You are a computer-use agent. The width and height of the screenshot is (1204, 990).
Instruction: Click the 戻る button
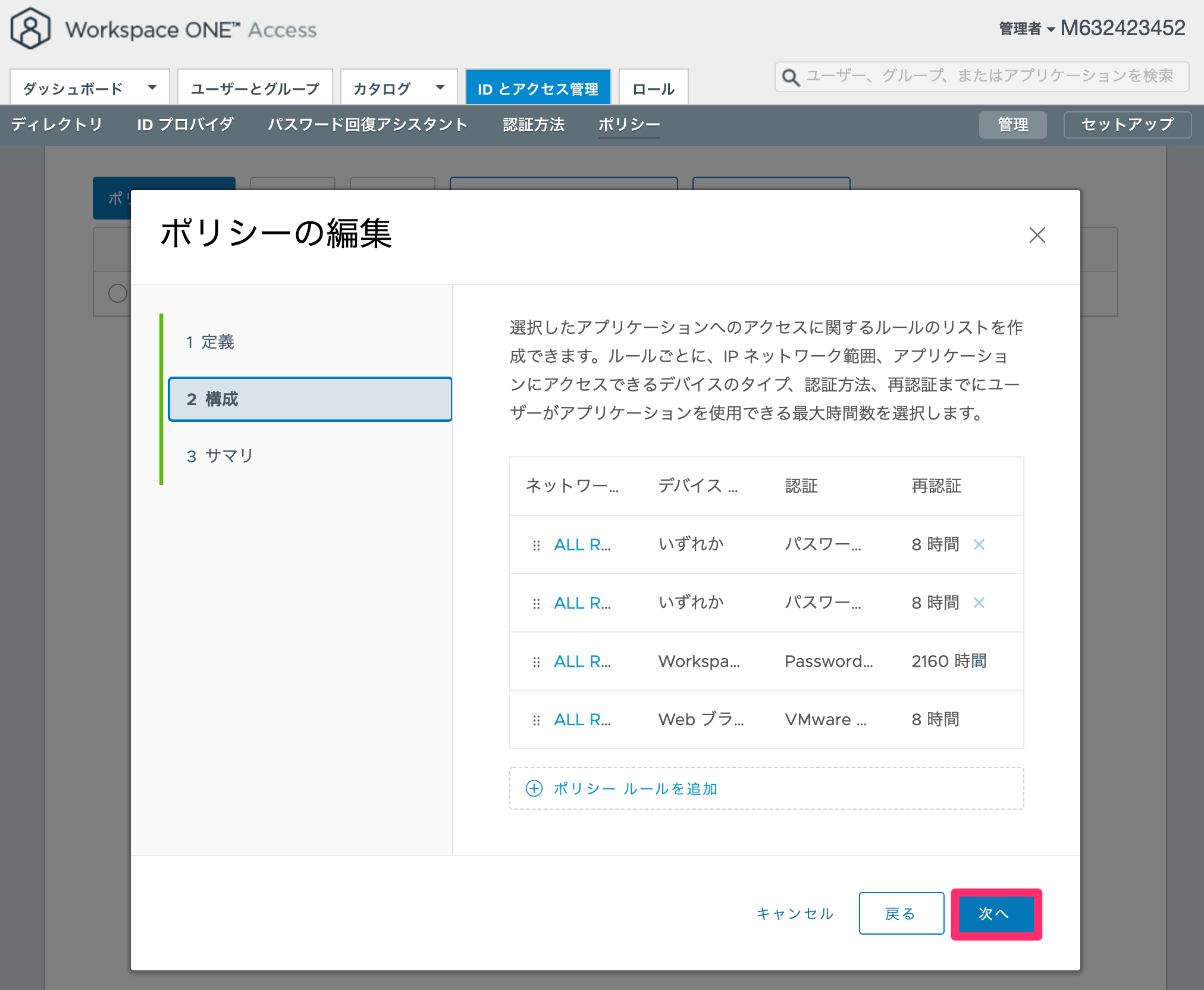[901, 913]
